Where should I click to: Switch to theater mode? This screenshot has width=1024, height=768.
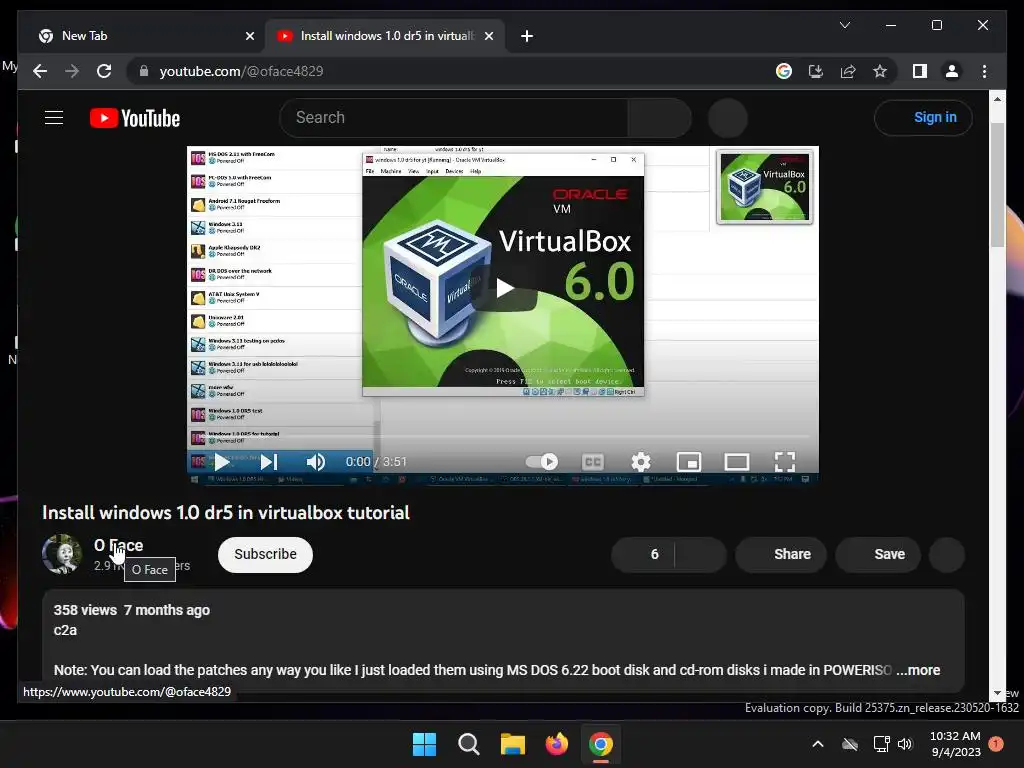click(x=737, y=462)
